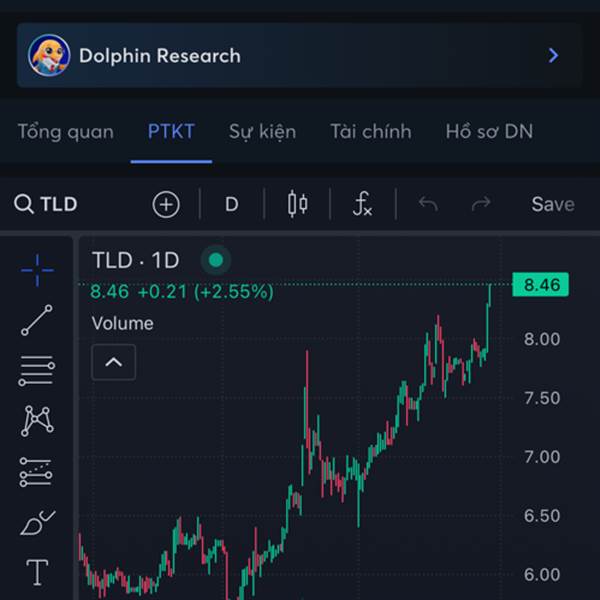The width and height of the screenshot is (600, 600).
Task: Save the chart layout
Action: 553,204
